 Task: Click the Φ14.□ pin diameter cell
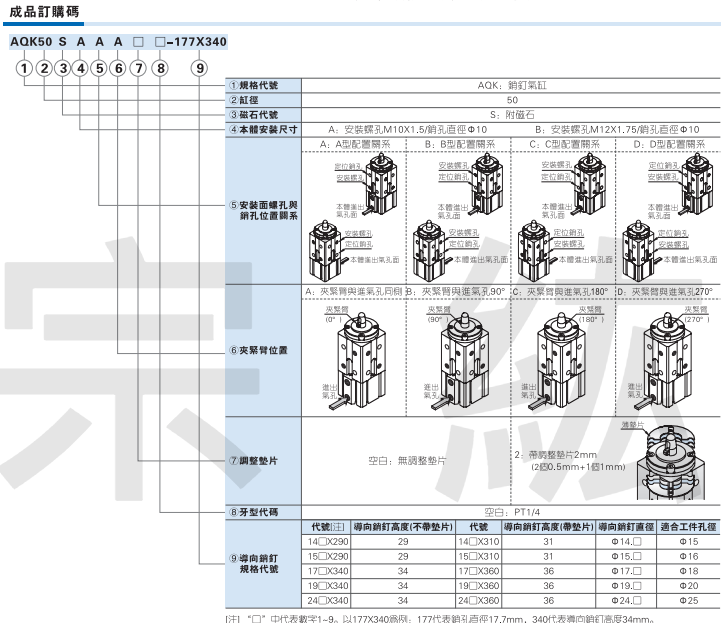[626, 542]
